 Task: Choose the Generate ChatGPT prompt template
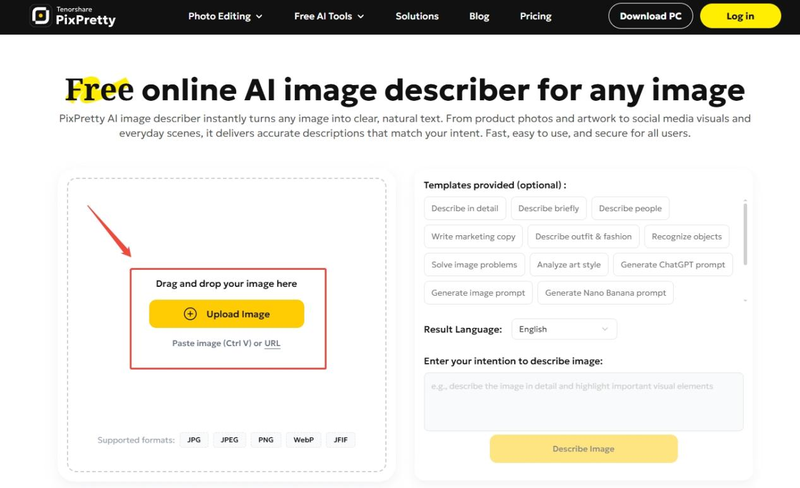point(672,265)
